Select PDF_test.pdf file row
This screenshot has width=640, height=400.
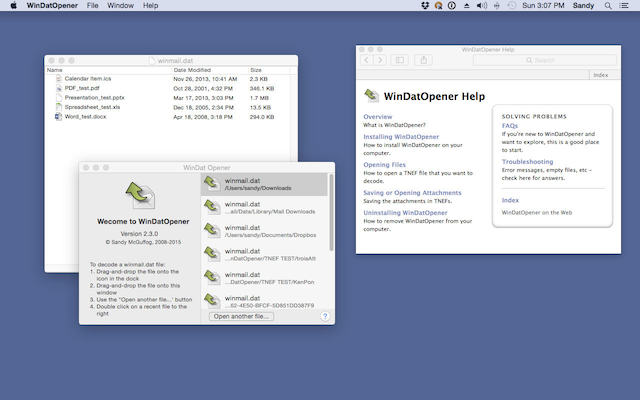click(x=168, y=88)
